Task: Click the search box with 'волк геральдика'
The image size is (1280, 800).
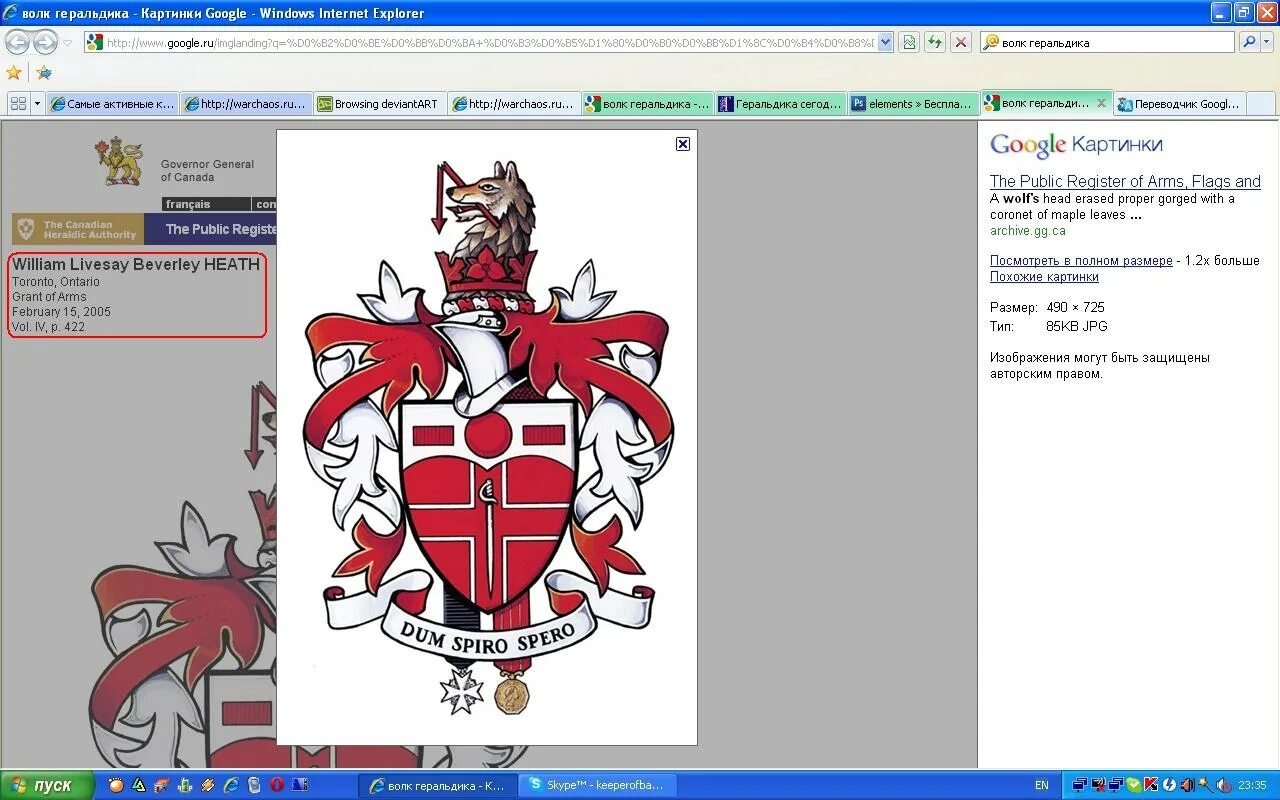Action: click(x=1108, y=43)
